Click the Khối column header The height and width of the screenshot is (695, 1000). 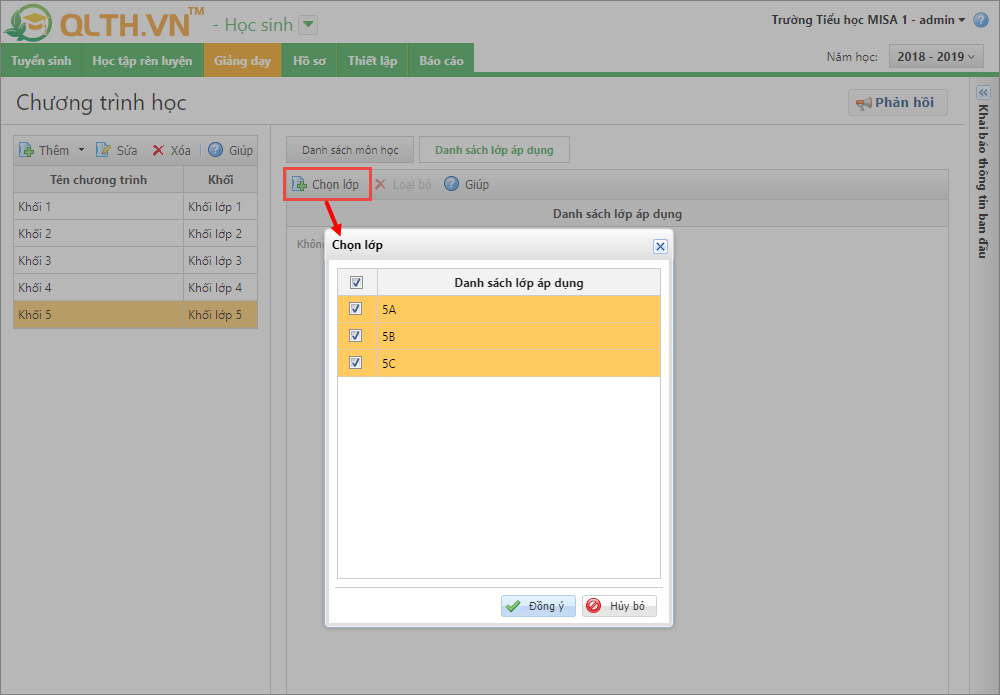pos(221,180)
